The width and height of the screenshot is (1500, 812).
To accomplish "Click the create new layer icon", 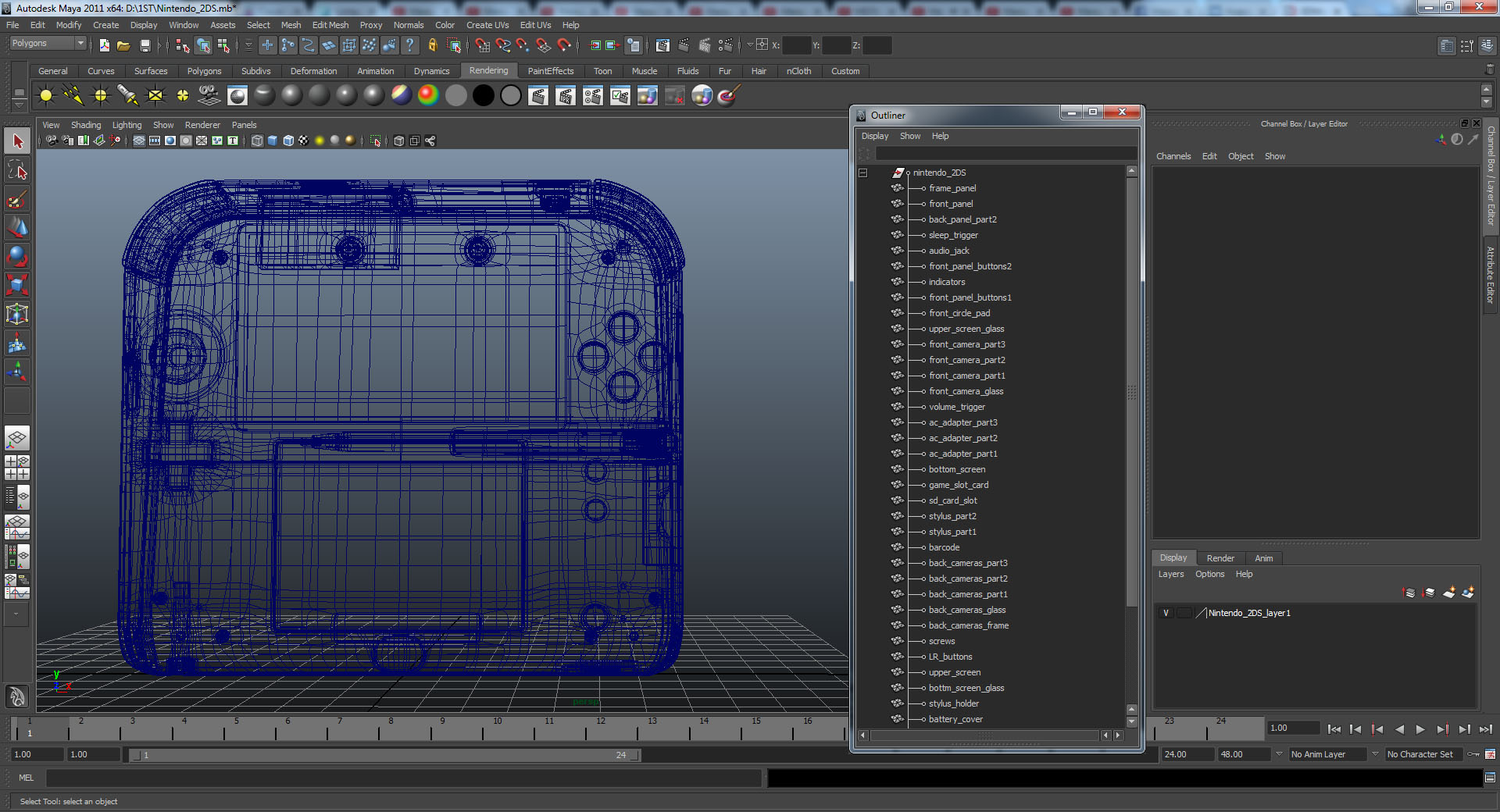I will (x=1448, y=593).
